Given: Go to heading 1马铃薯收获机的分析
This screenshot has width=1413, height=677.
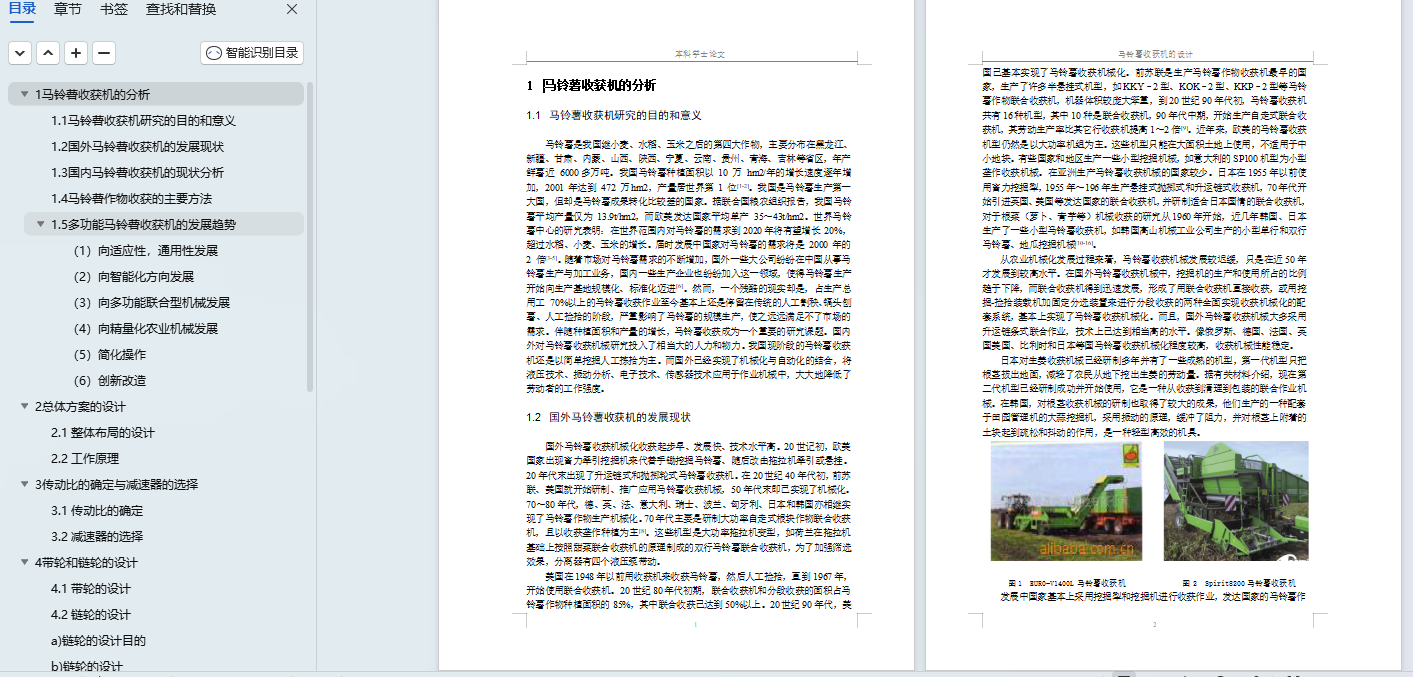Looking at the screenshot, I should click(x=92, y=95).
